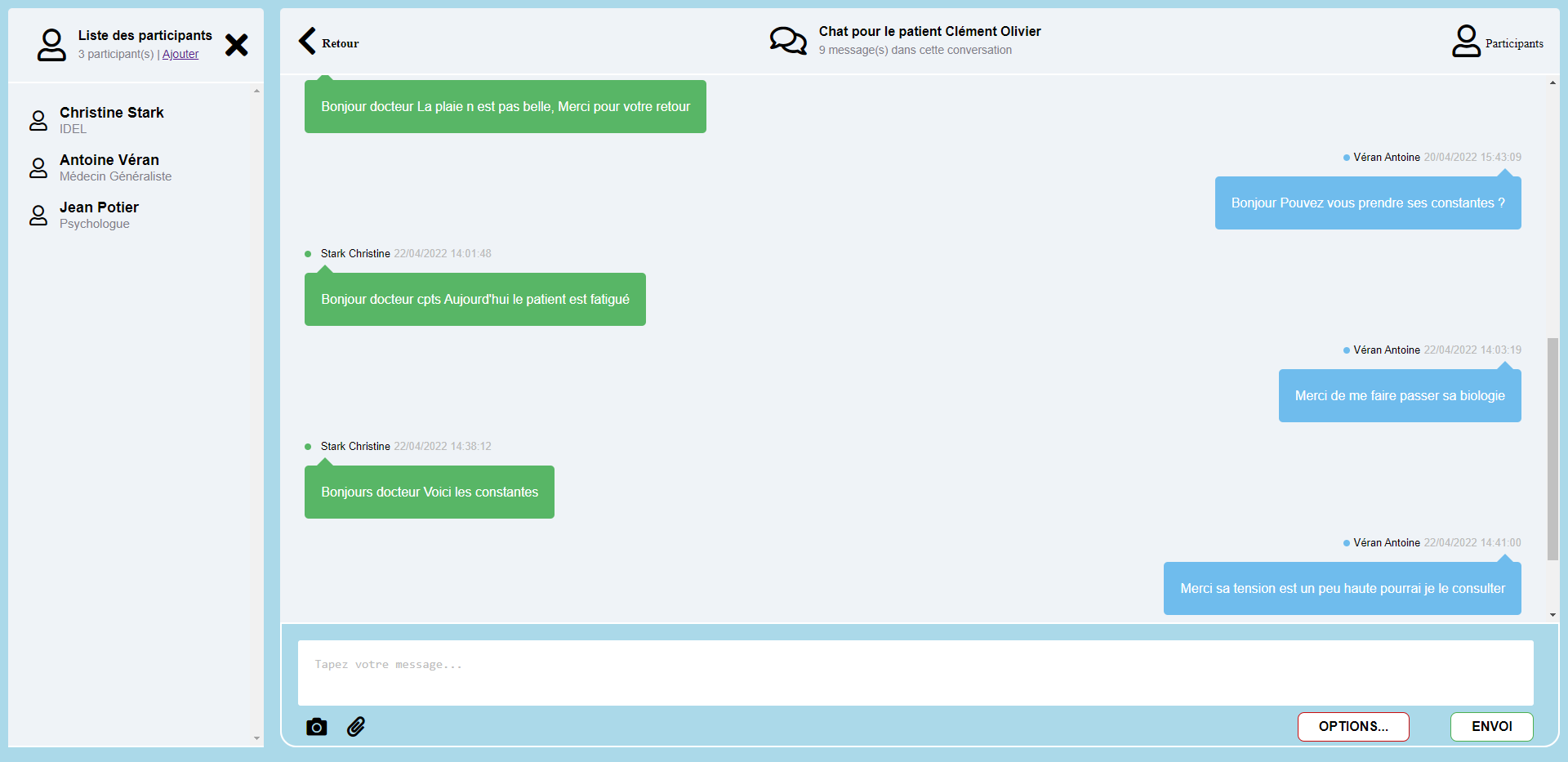Open the OPTIONS... button
This screenshot has width=1568, height=762.
pos(1353,726)
